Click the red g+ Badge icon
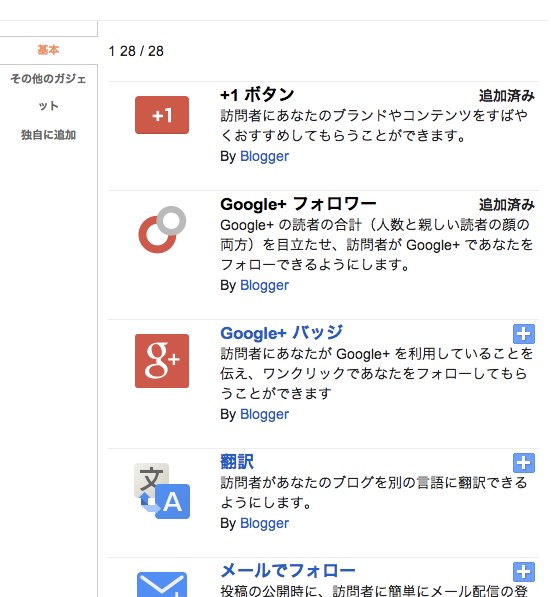Screen dimensions: 551x597 coord(162,361)
